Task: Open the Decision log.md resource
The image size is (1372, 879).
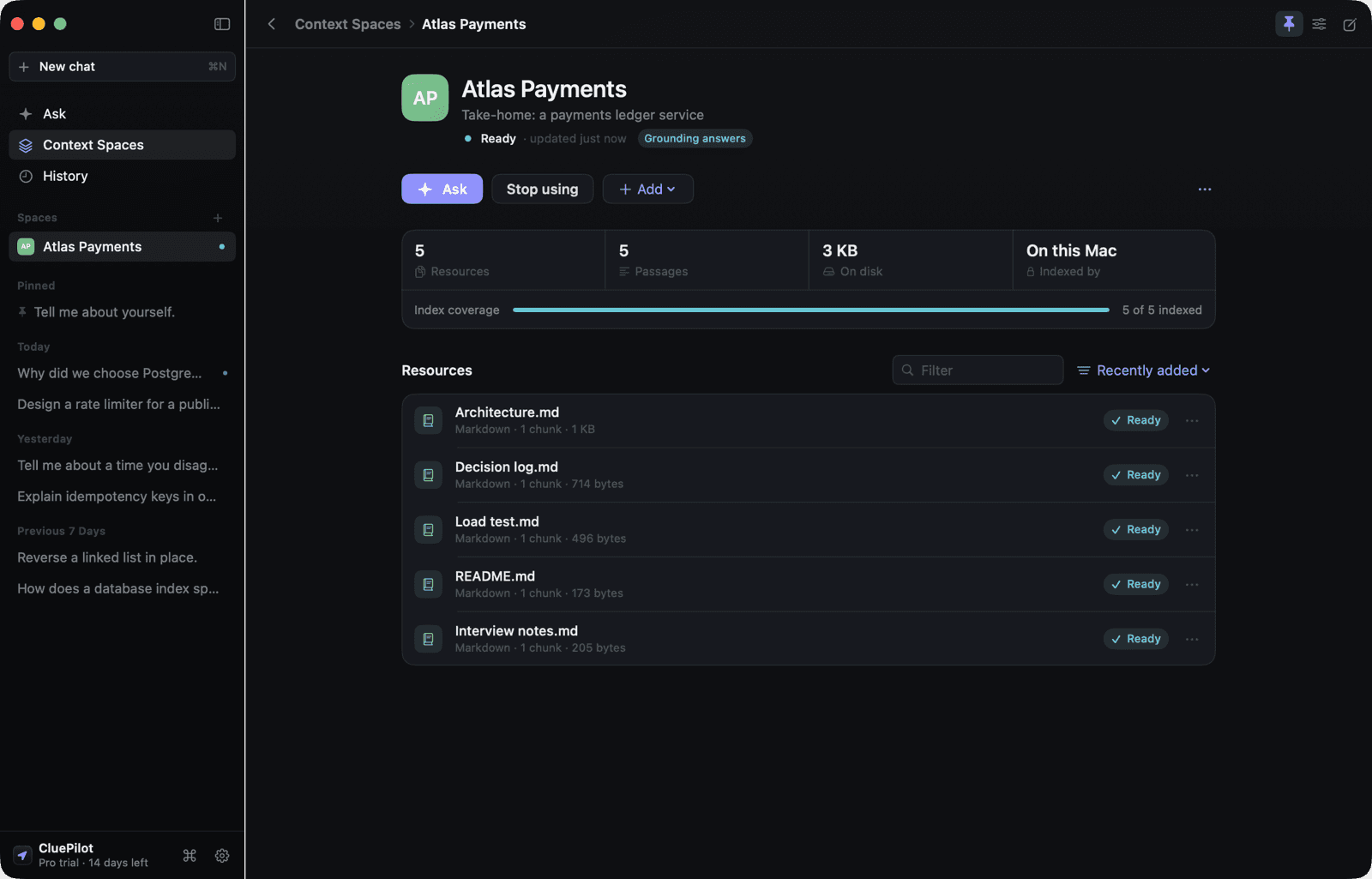Action: point(809,475)
